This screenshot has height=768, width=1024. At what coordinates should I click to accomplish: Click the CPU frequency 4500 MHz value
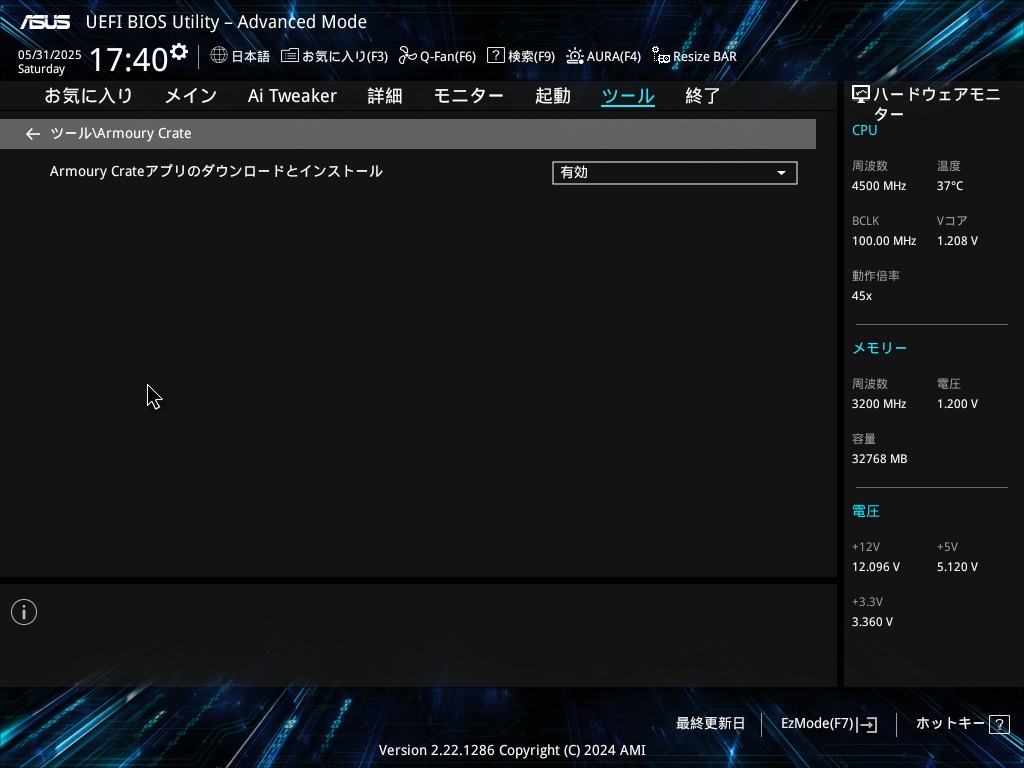tap(879, 185)
